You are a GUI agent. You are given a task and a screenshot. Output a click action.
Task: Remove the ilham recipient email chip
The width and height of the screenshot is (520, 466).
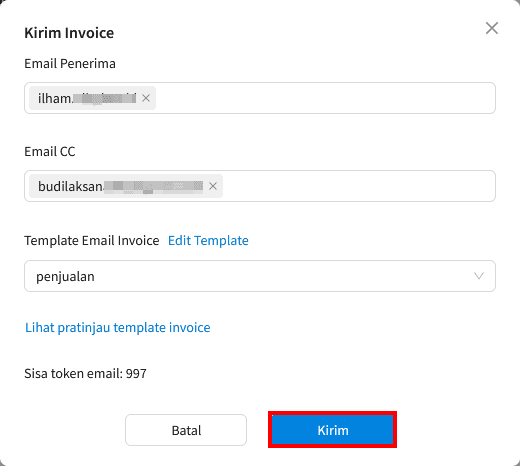(146, 98)
